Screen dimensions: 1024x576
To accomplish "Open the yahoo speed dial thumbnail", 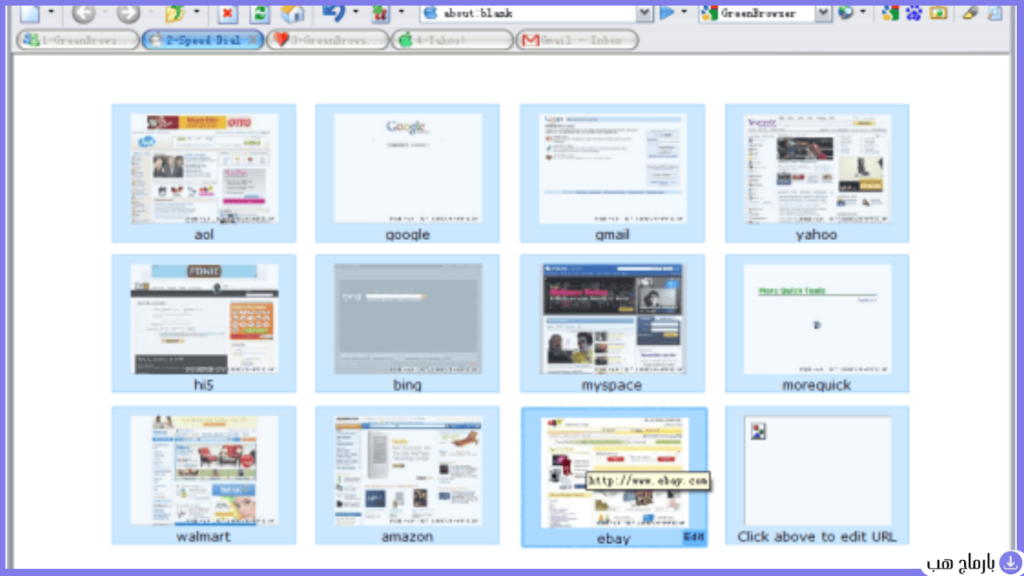I will 817,168.
